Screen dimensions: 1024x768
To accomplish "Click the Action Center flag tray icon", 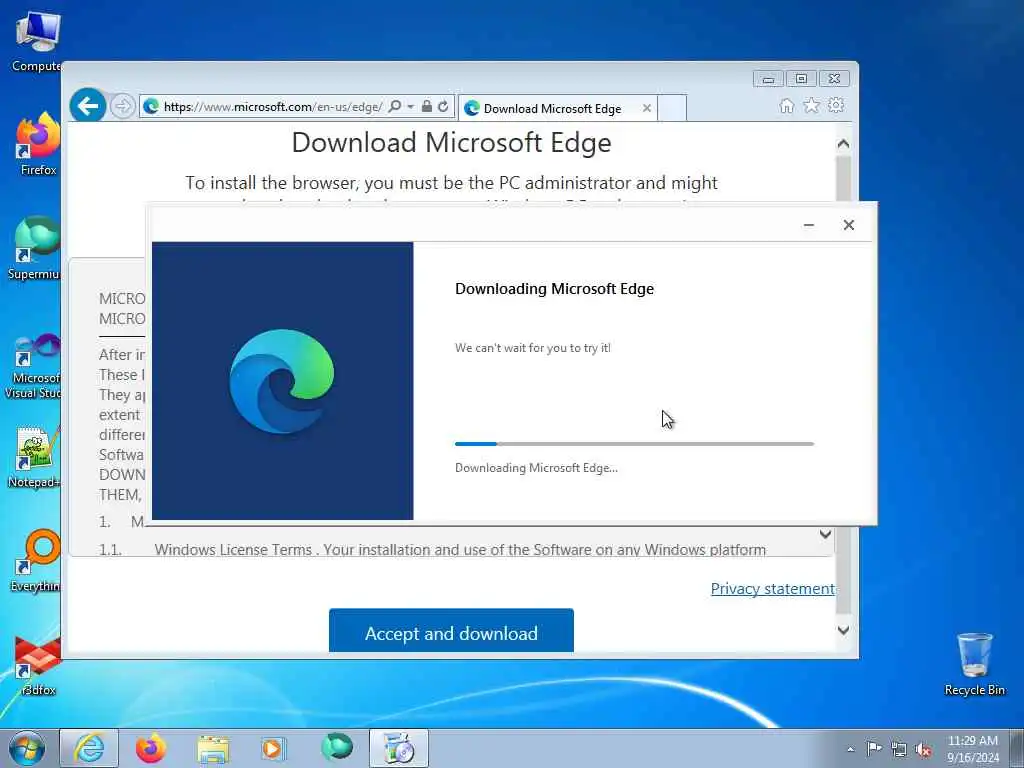I will pos(873,748).
